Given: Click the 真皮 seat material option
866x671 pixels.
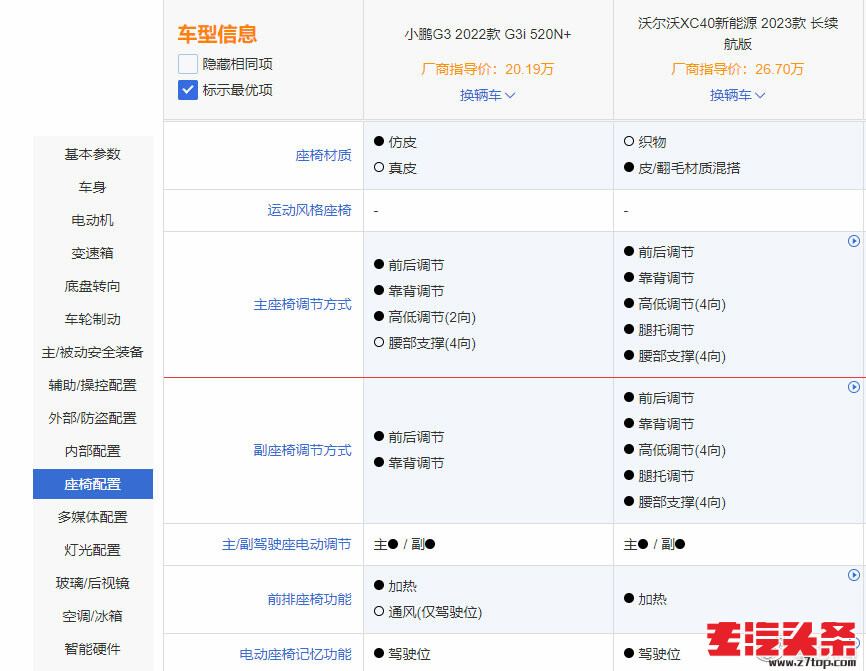Looking at the screenshot, I should 402,168.
